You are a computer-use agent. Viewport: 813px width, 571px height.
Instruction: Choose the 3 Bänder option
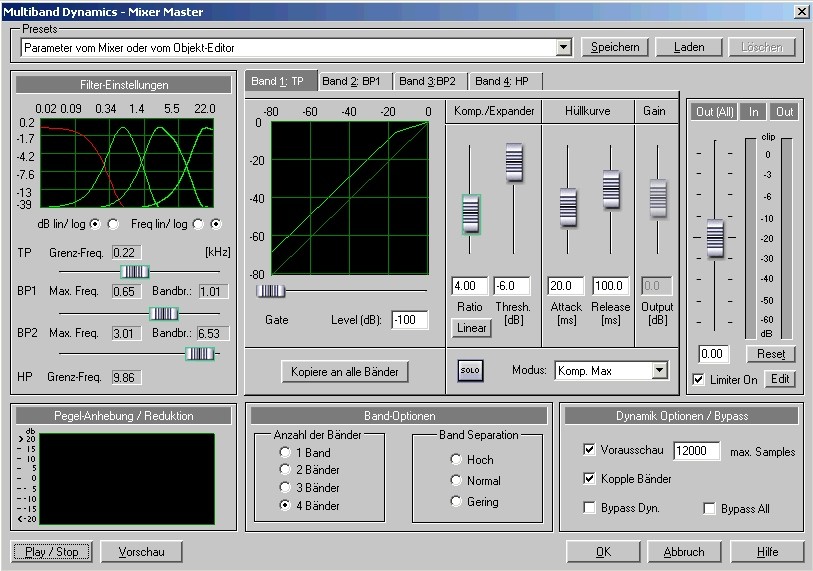pyautogui.click(x=285, y=487)
